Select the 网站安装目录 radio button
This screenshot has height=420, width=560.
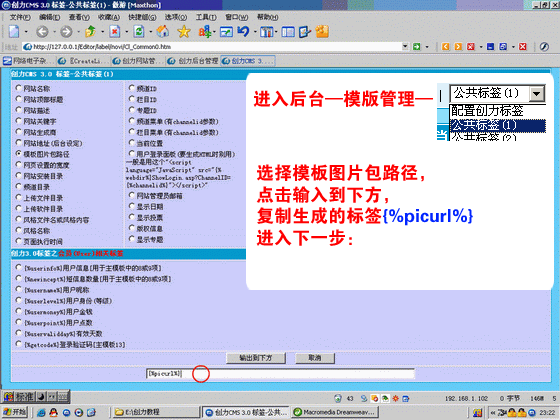19,175
